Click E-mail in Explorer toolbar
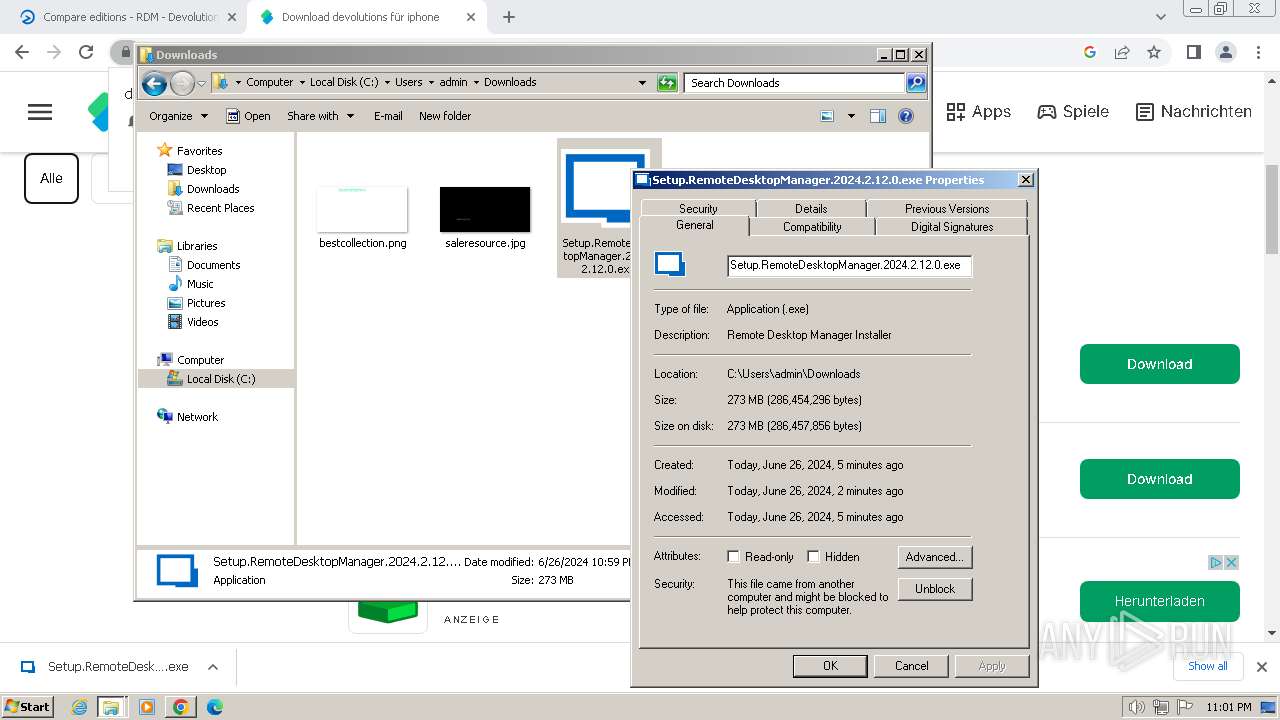1280x720 pixels. [x=388, y=116]
